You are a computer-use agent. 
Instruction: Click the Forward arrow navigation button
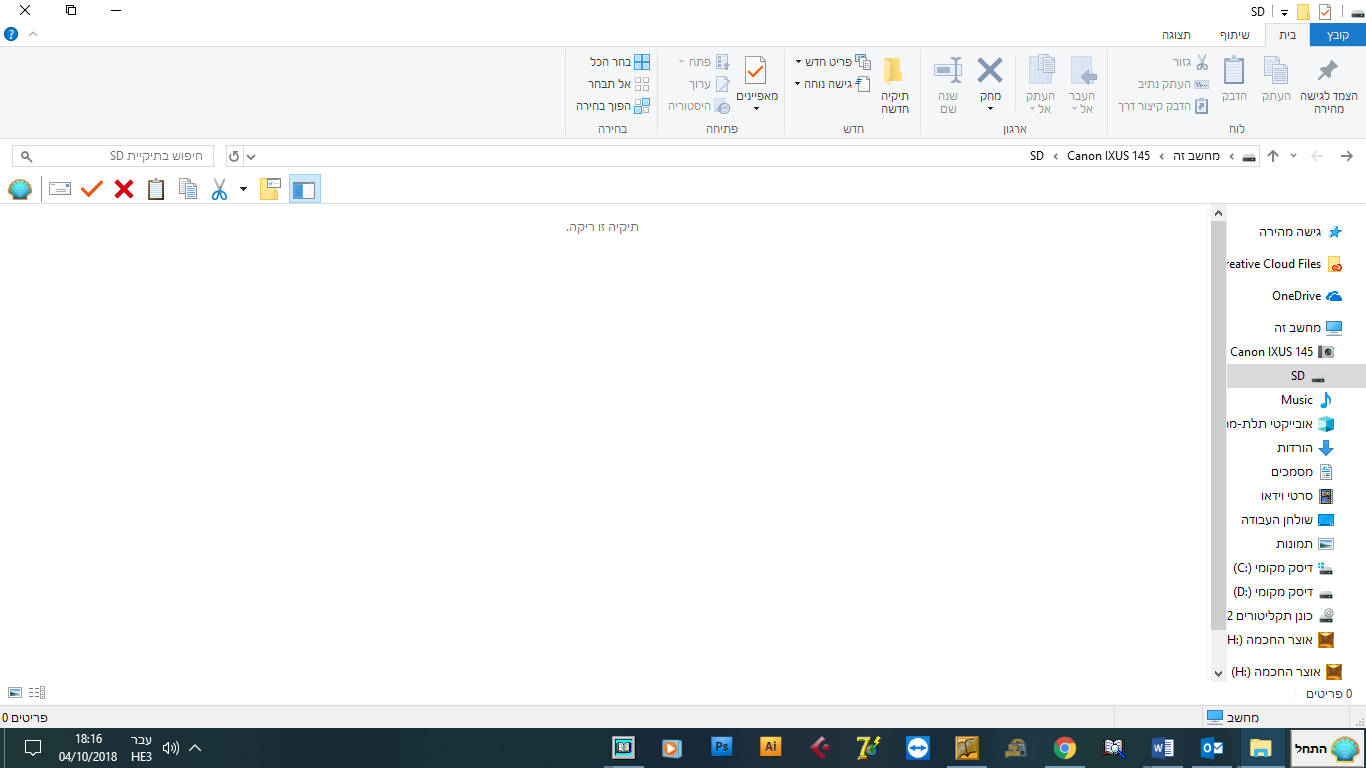coord(1318,156)
